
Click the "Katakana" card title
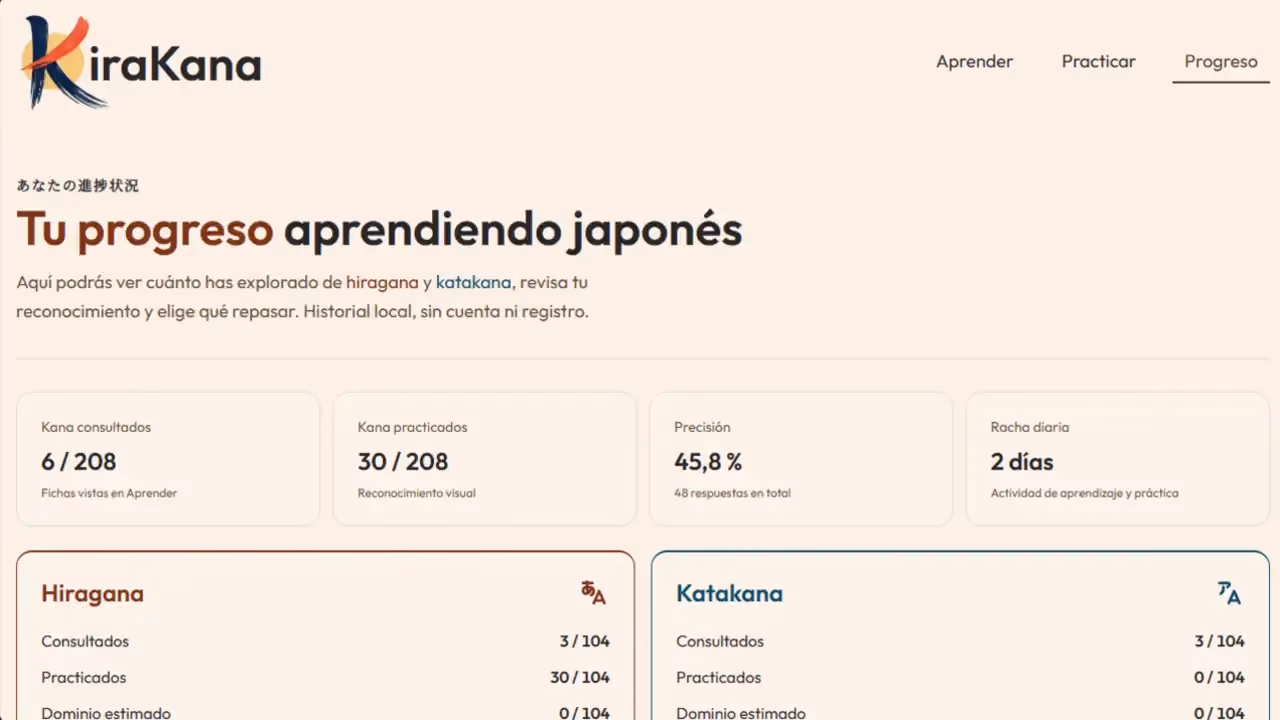(729, 593)
